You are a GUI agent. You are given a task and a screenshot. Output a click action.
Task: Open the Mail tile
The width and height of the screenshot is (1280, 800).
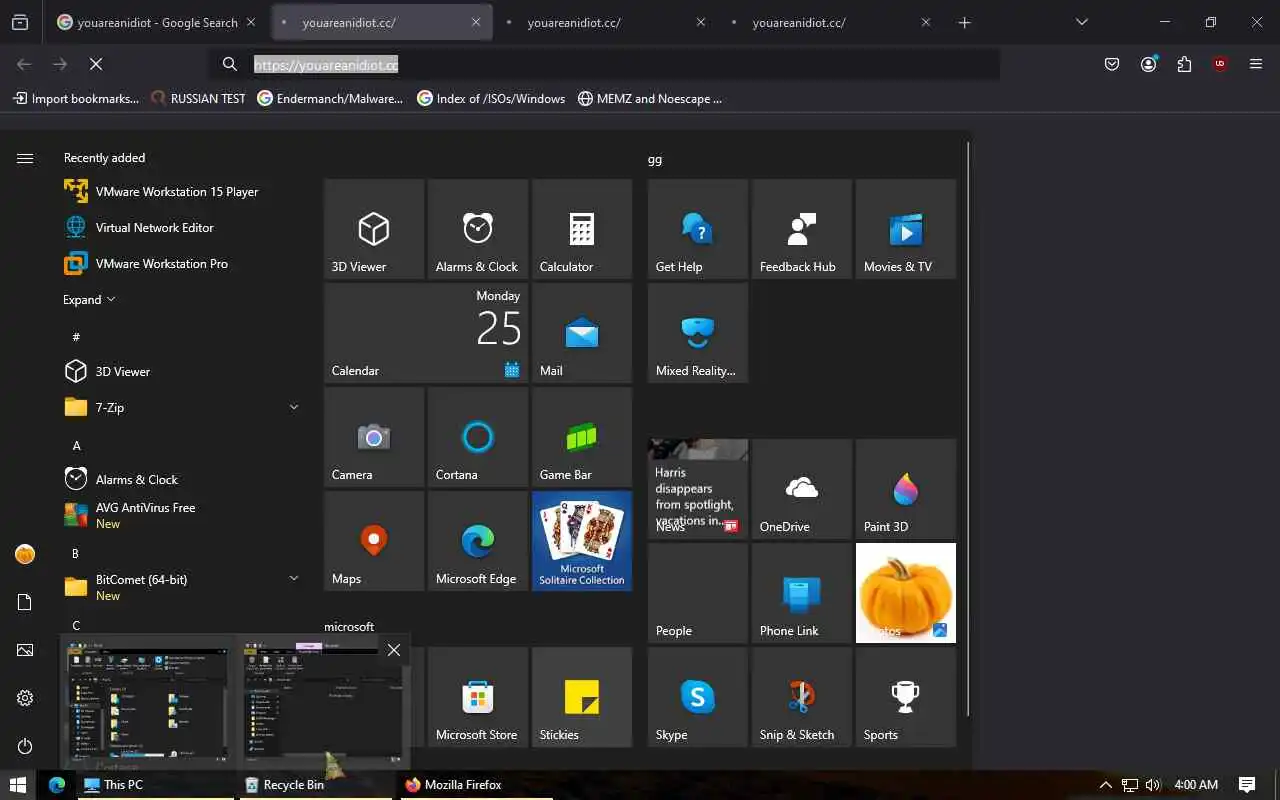(x=582, y=333)
